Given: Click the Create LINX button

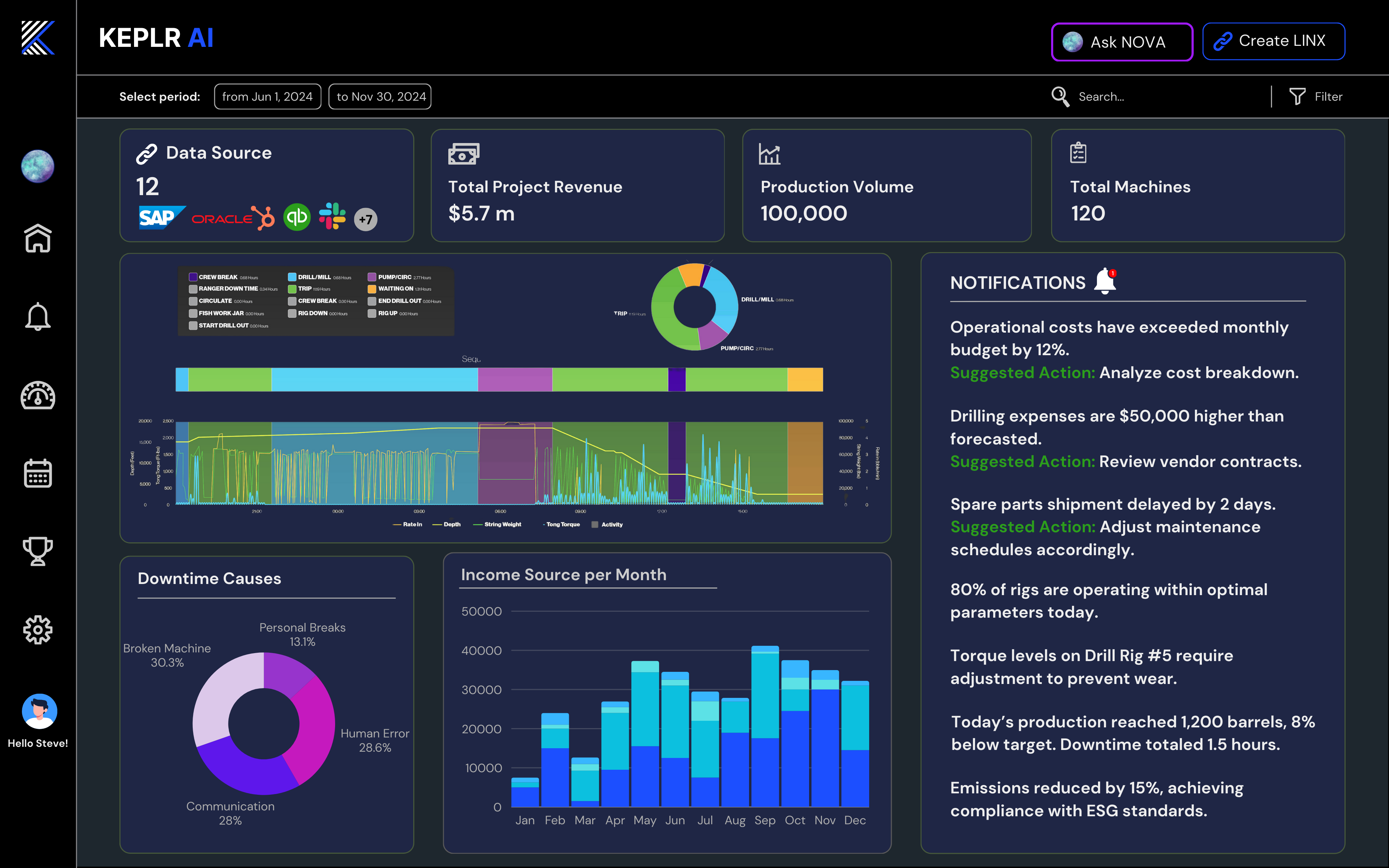Looking at the screenshot, I should (1274, 41).
